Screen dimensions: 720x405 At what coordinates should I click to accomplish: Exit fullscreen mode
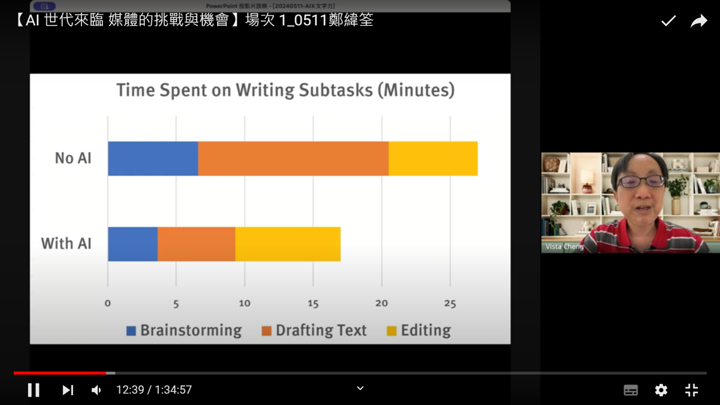pyautogui.click(x=692, y=390)
